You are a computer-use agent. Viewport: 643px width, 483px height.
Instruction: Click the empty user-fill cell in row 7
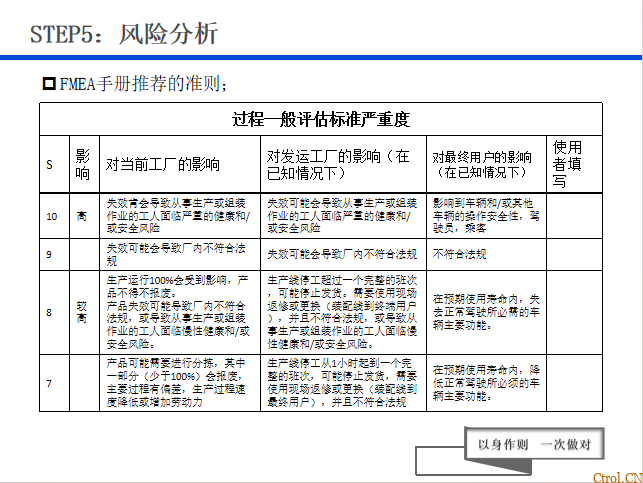click(574, 383)
